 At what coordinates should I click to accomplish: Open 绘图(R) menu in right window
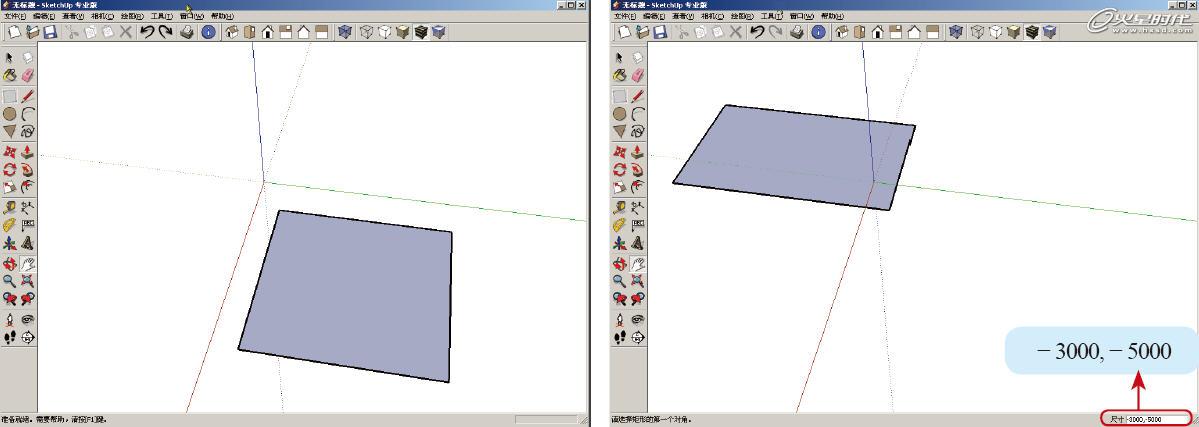point(742,16)
